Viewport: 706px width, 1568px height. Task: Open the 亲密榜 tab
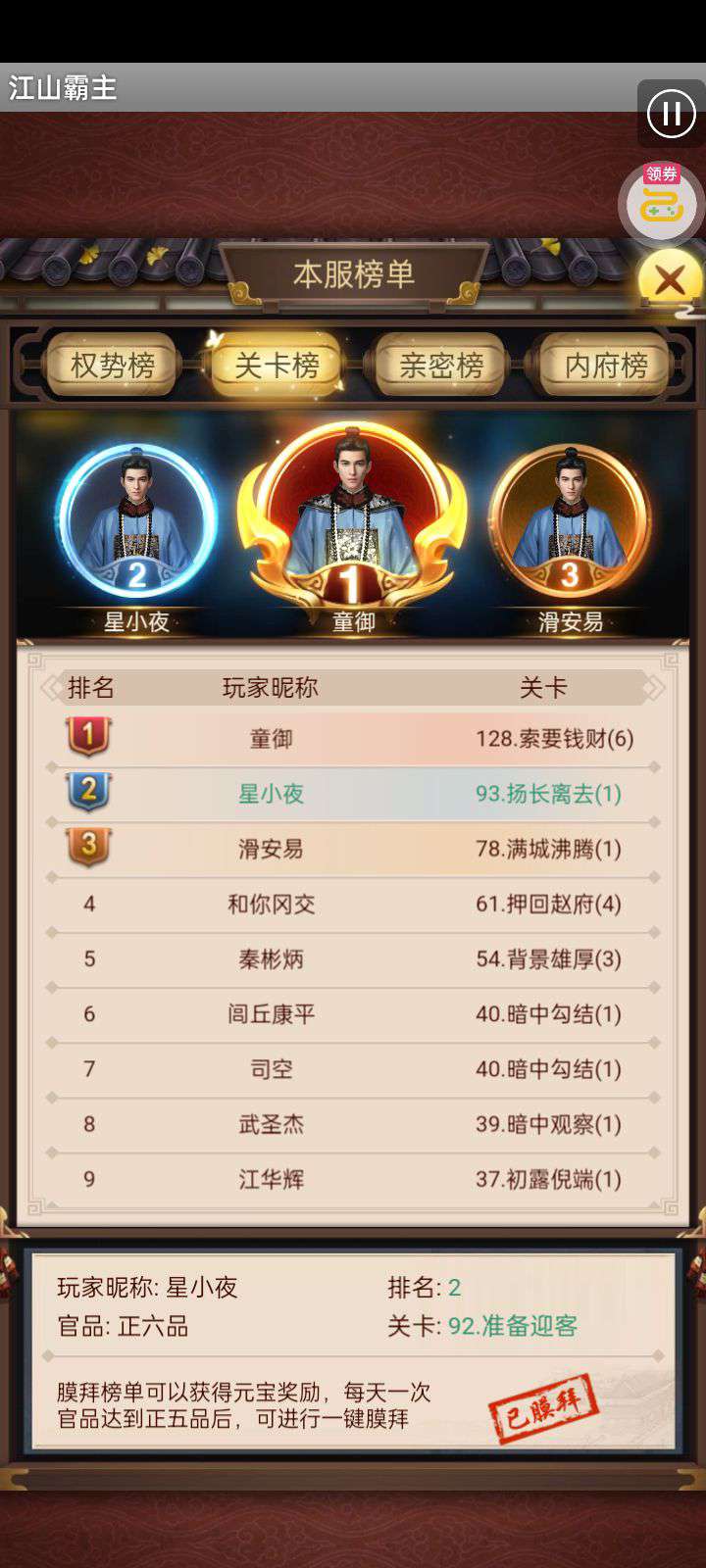tap(441, 365)
